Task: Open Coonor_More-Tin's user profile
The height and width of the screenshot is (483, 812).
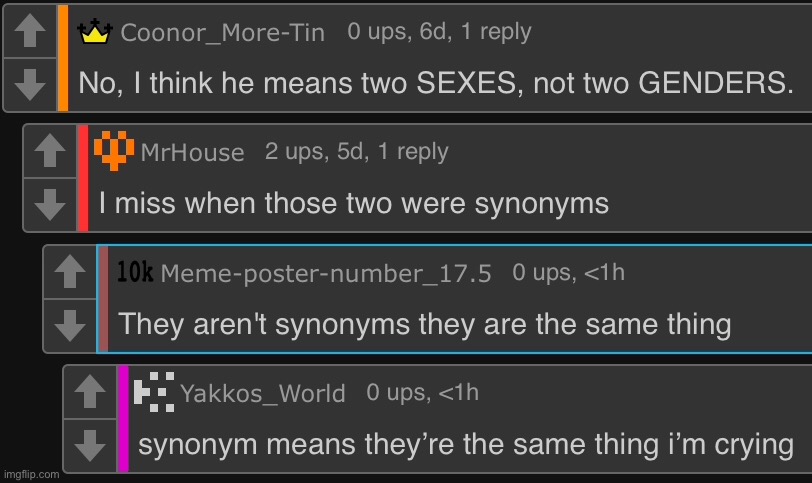Action: pos(222,33)
